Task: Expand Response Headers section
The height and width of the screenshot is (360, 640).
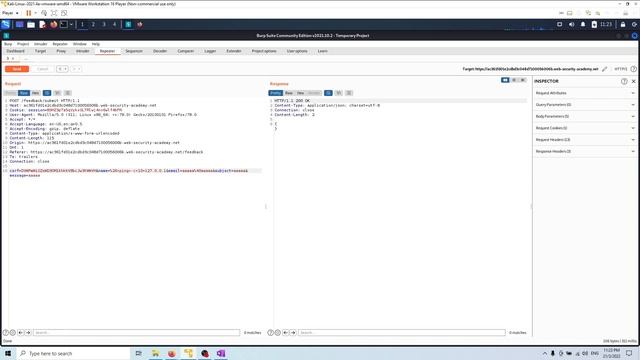Action: tap(585, 151)
